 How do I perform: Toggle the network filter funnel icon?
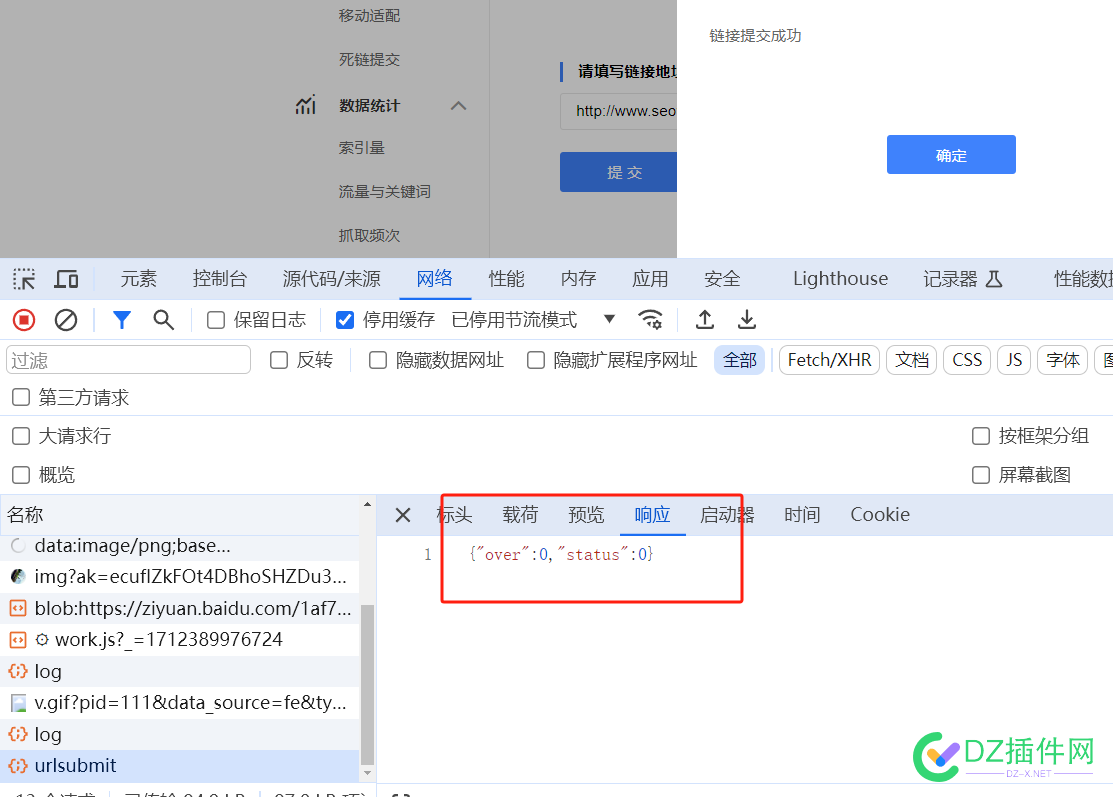click(x=122, y=320)
